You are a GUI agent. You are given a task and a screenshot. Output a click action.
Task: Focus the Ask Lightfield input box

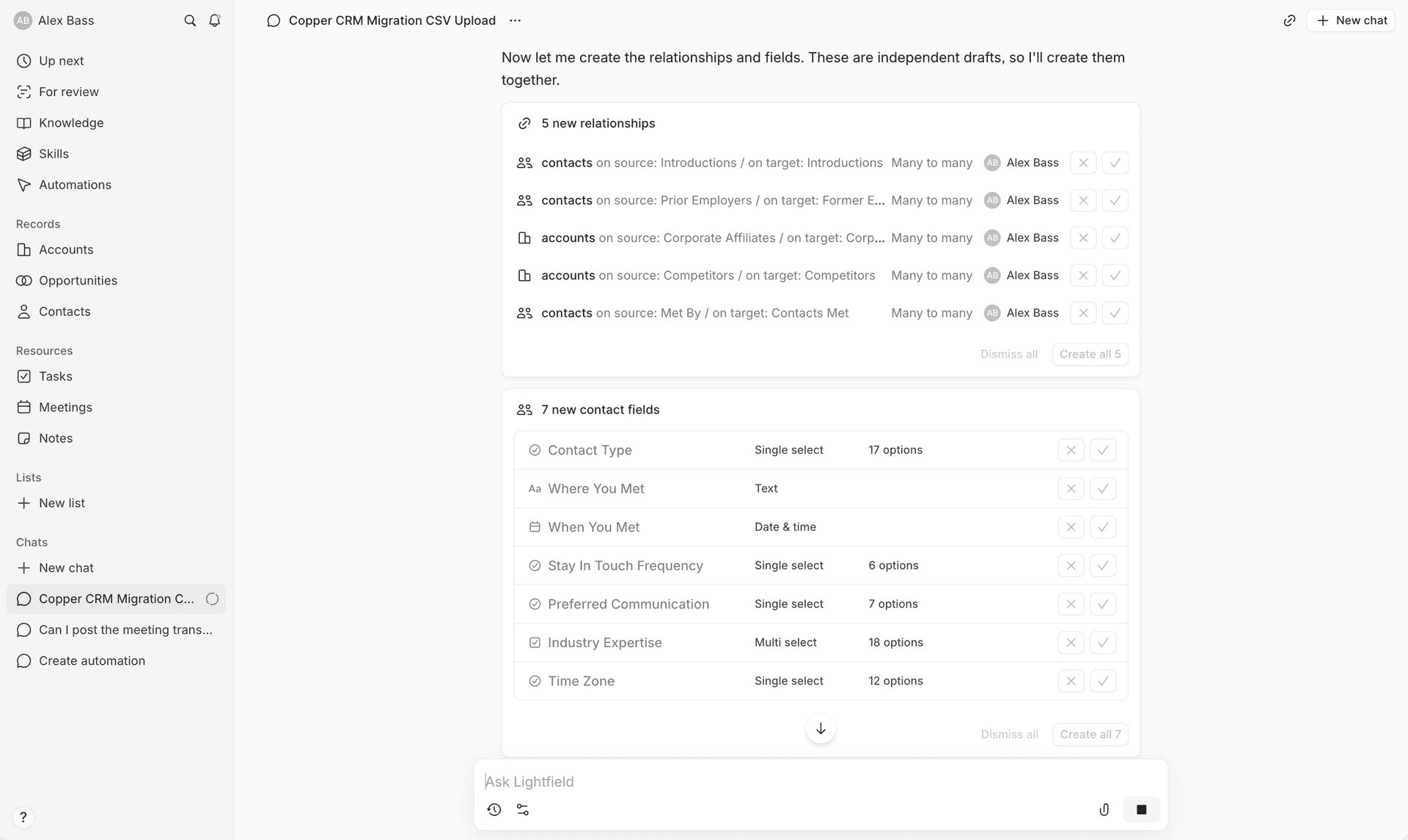pos(820,781)
